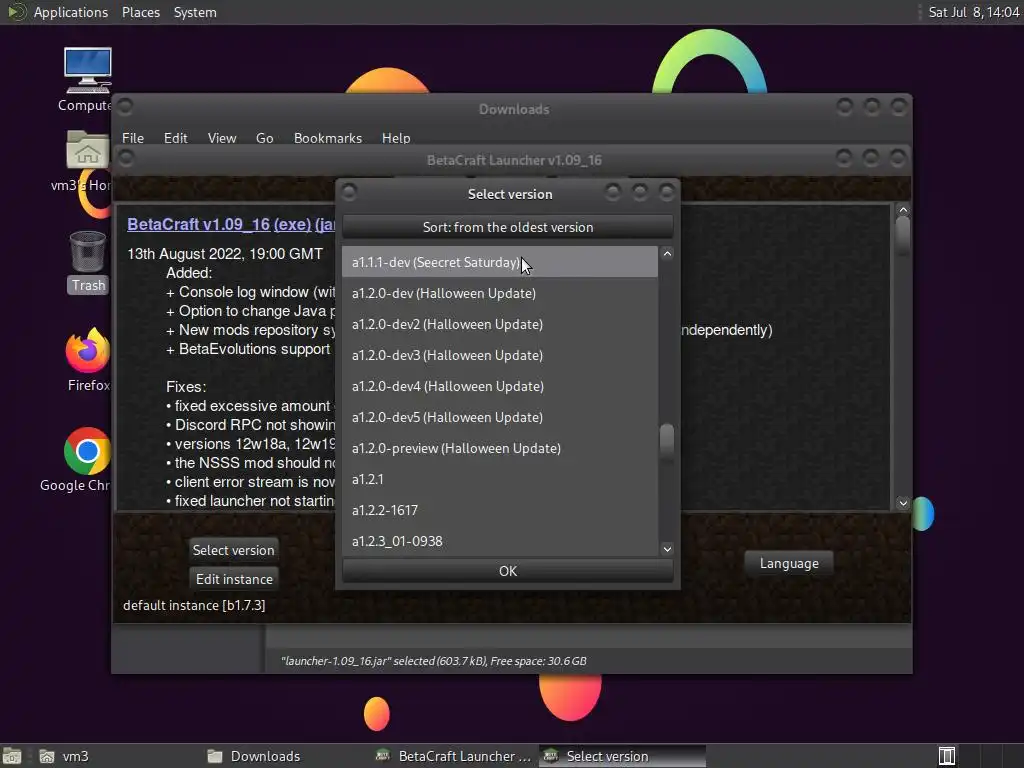Select version a1.2.3_01-0938 in list
1024x768 pixels.
click(500, 541)
